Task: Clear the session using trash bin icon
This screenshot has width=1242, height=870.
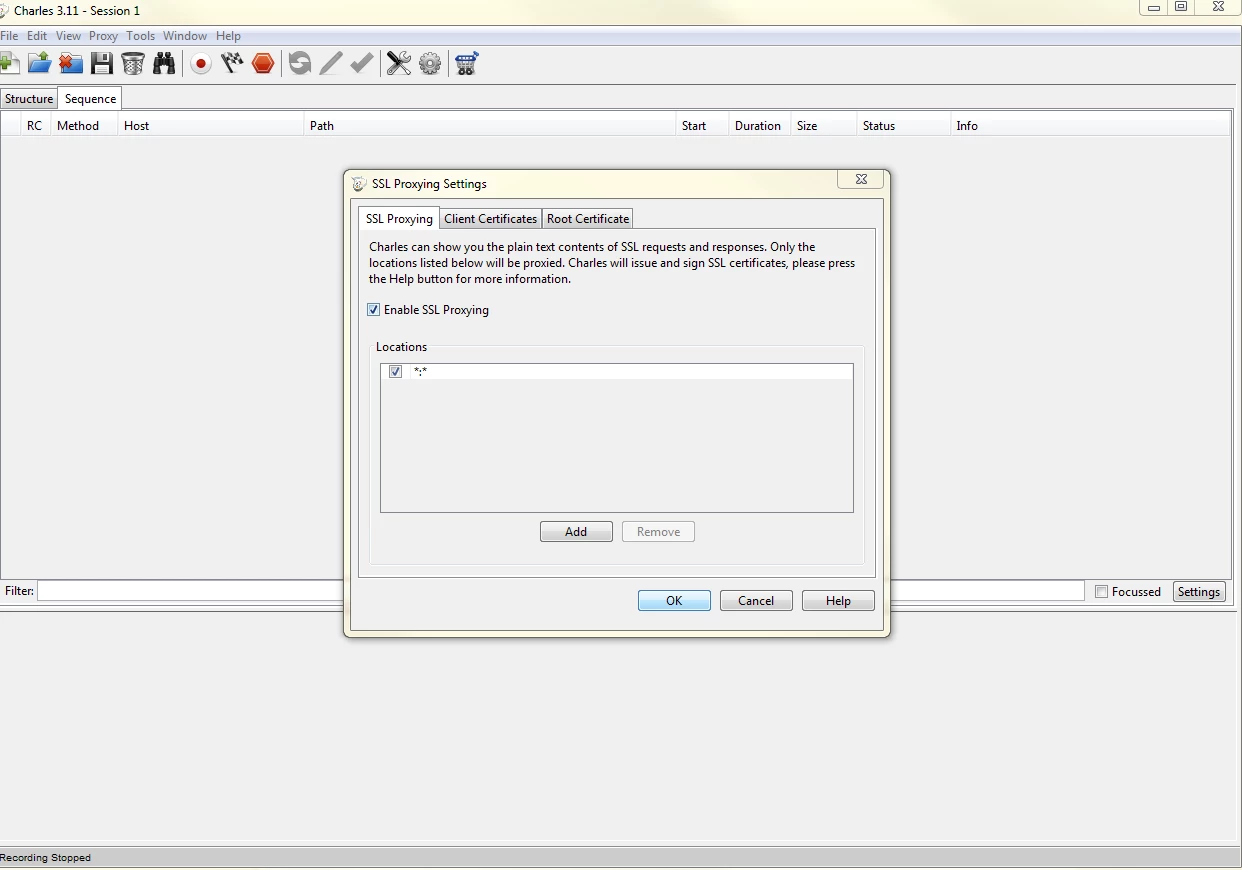Action: coord(133,64)
